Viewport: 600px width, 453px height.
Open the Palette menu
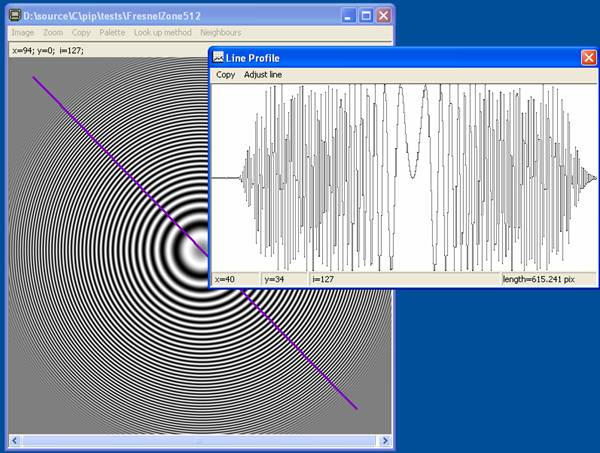pyautogui.click(x=112, y=33)
